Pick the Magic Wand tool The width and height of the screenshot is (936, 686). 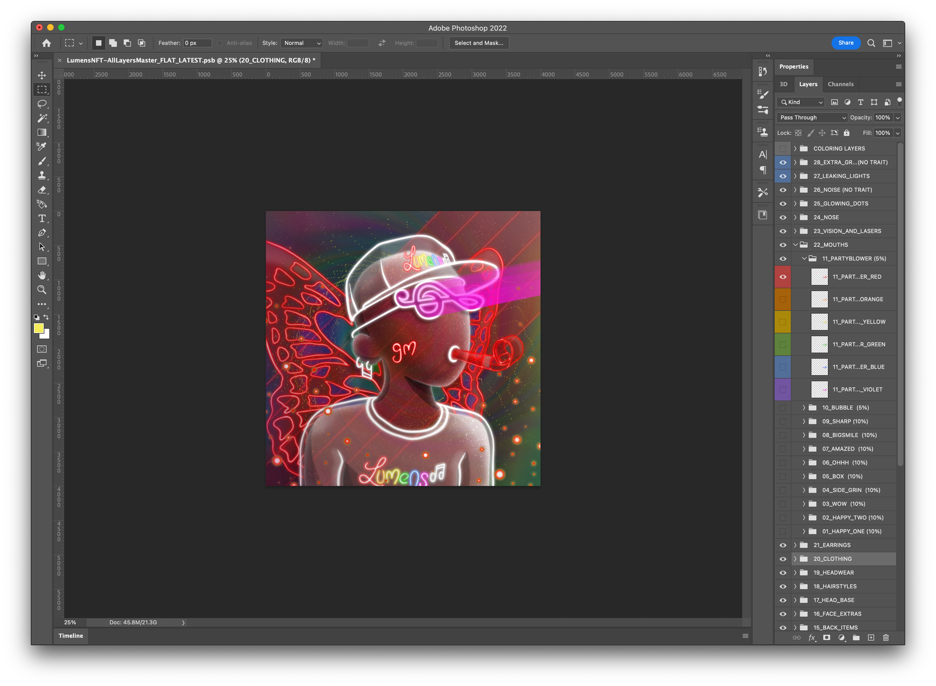coord(42,118)
